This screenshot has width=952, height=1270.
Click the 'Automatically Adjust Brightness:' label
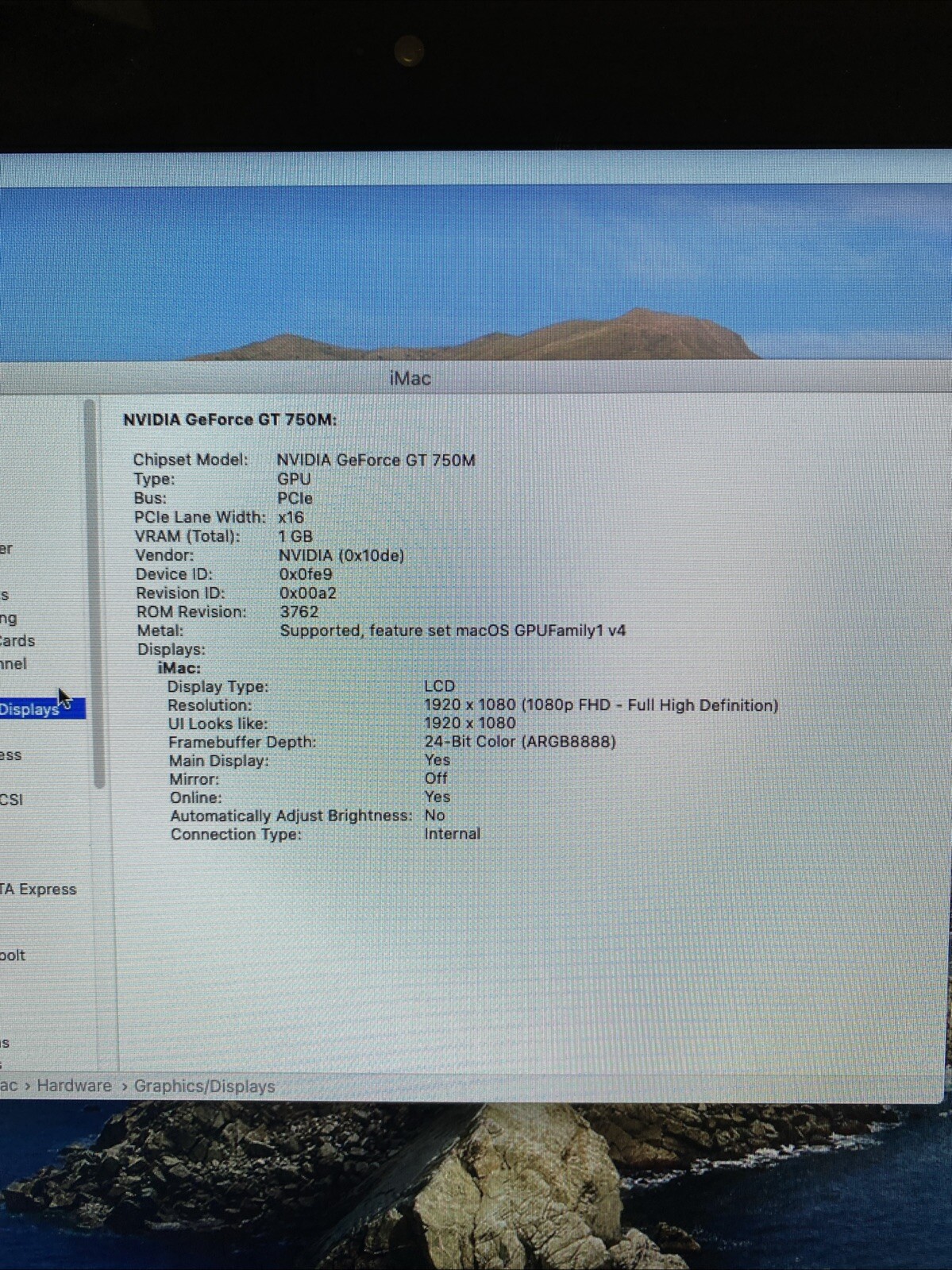pos(291,816)
